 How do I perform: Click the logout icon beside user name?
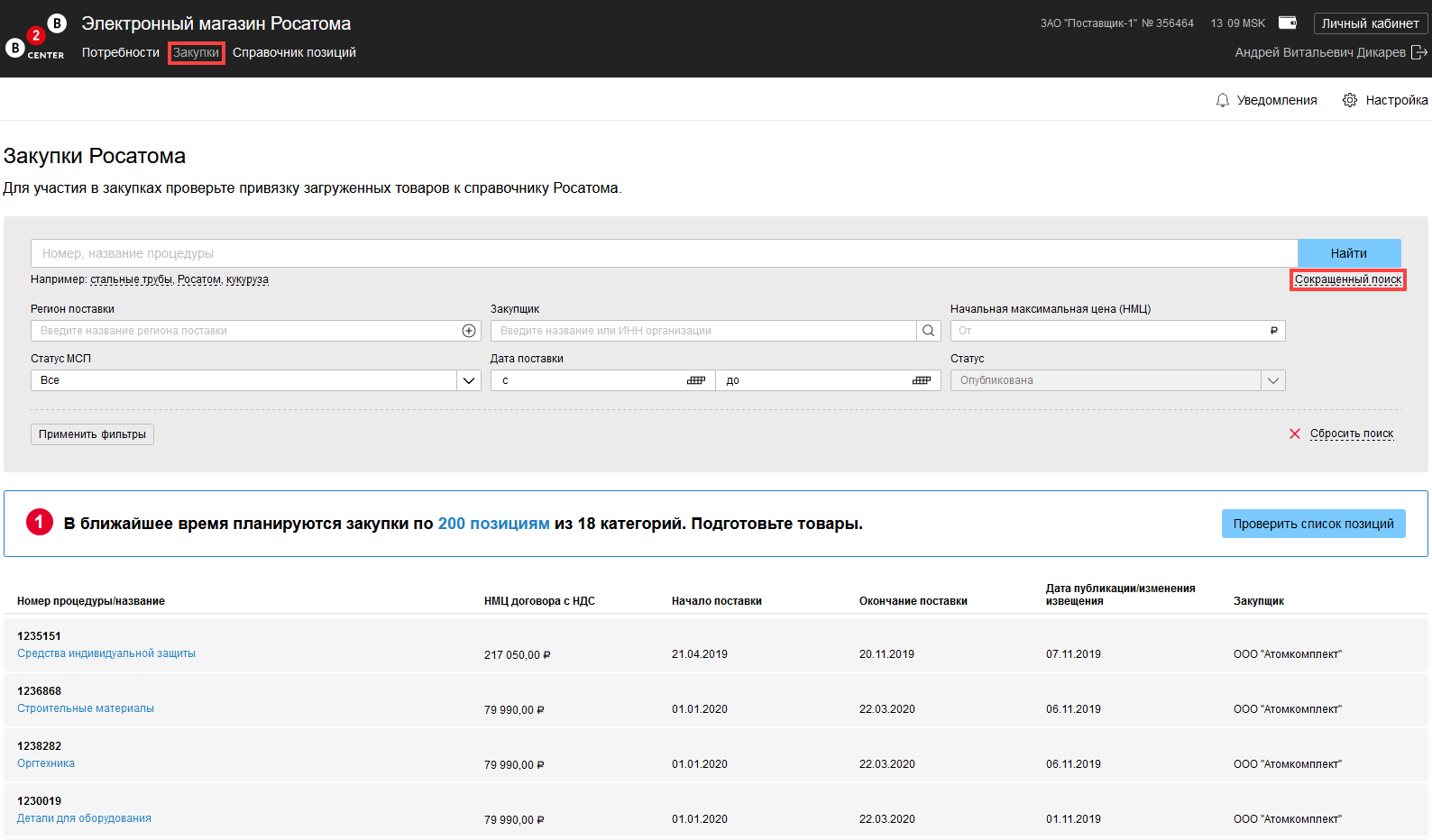tap(1418, 52)
